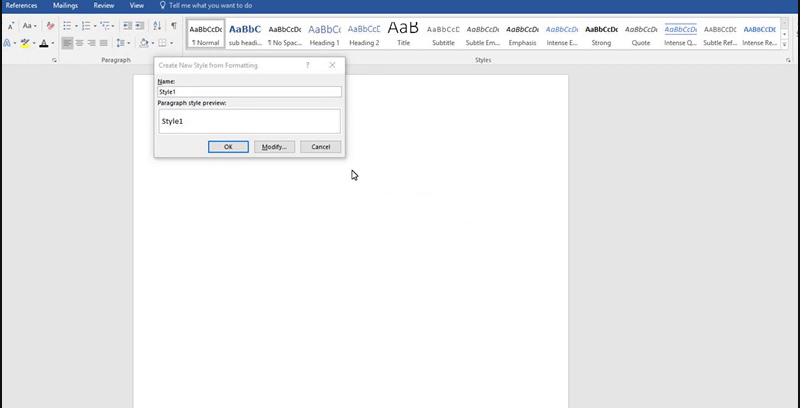Apply center alignment to the paragraph
This screenshot has height=408, width=800.
coord(80,44)
